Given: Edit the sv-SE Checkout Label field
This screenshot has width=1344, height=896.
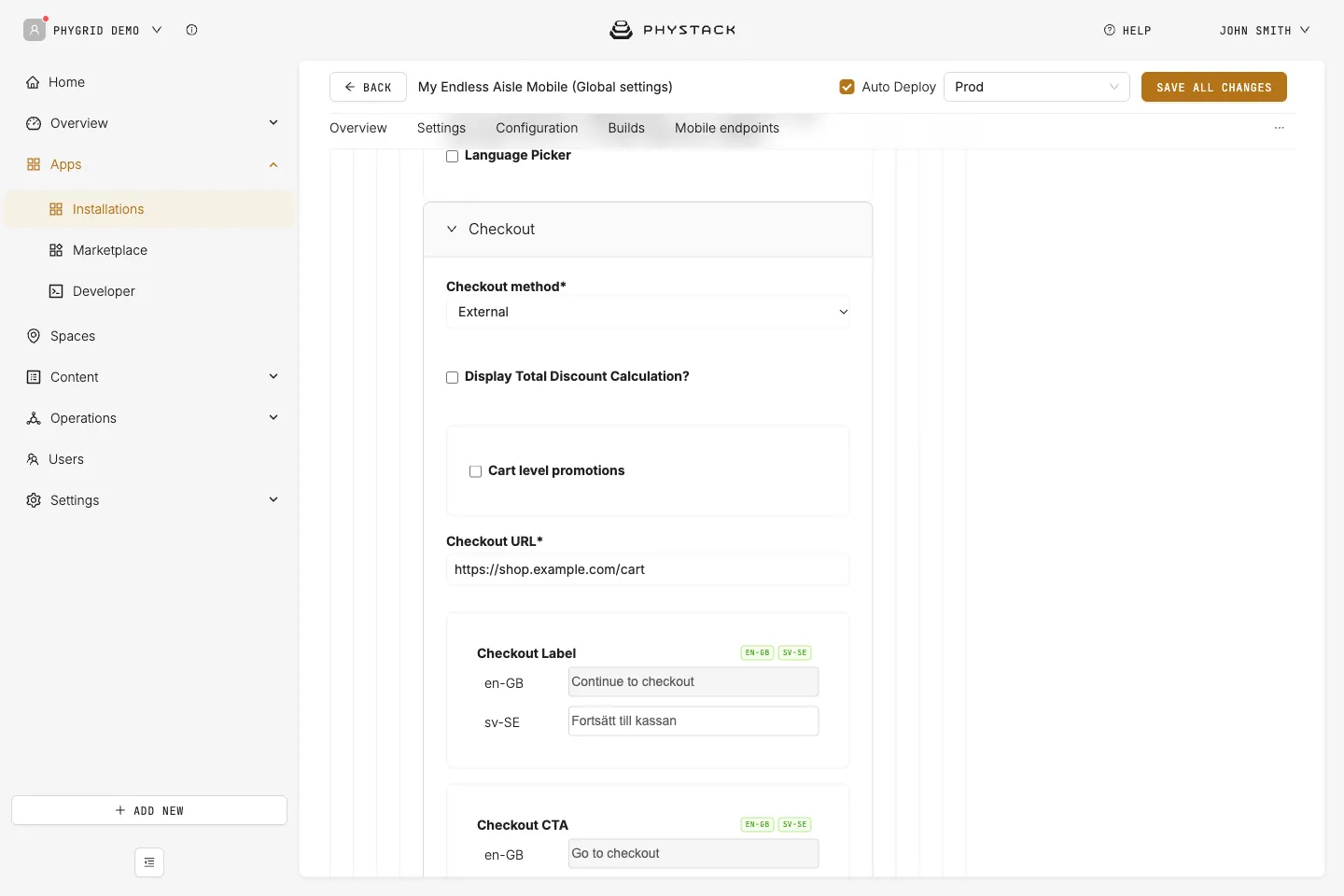Looking at the screenshot, I should 693,721.
